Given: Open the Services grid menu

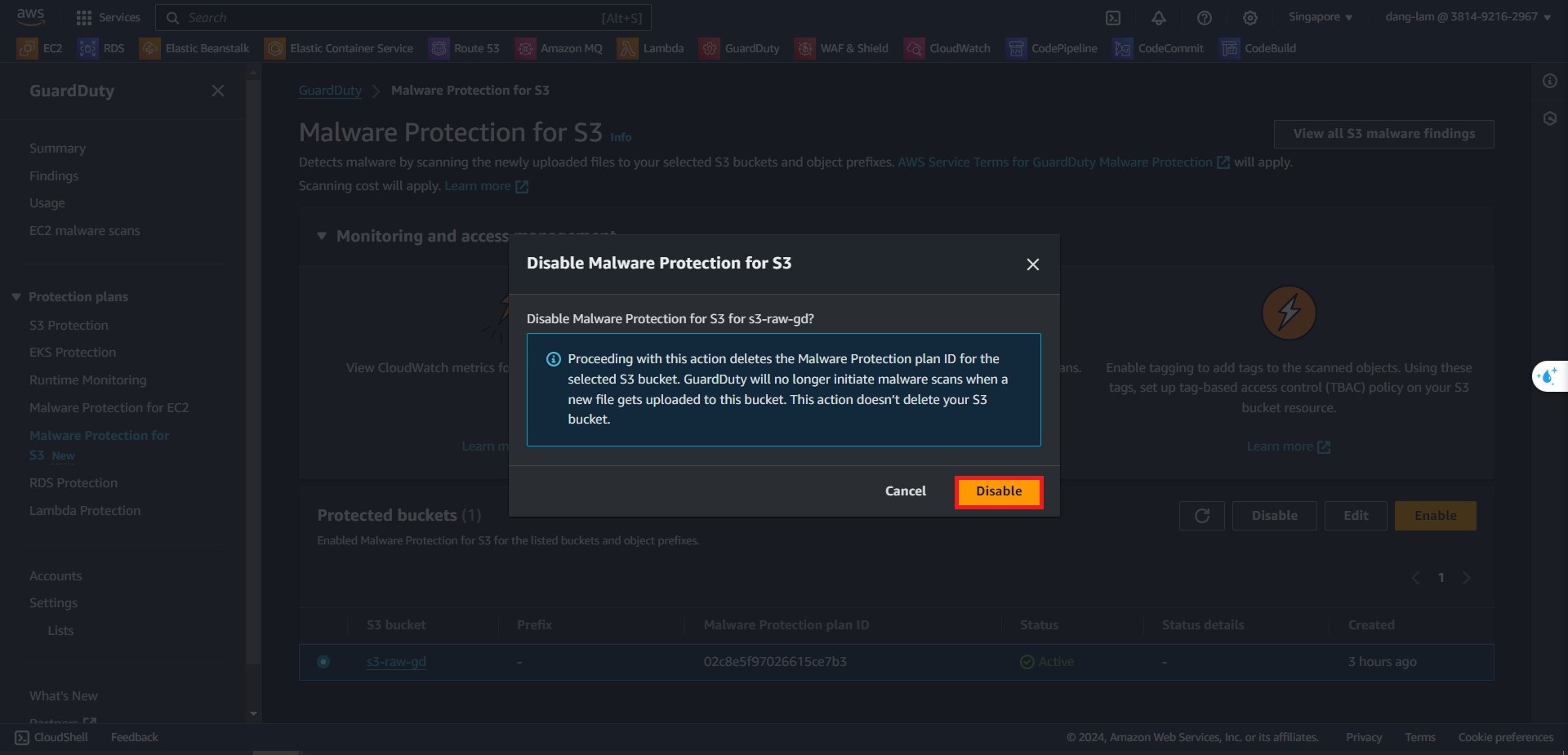Looking at the screenshot, I should pyautogui.click(x=108, y=17).
